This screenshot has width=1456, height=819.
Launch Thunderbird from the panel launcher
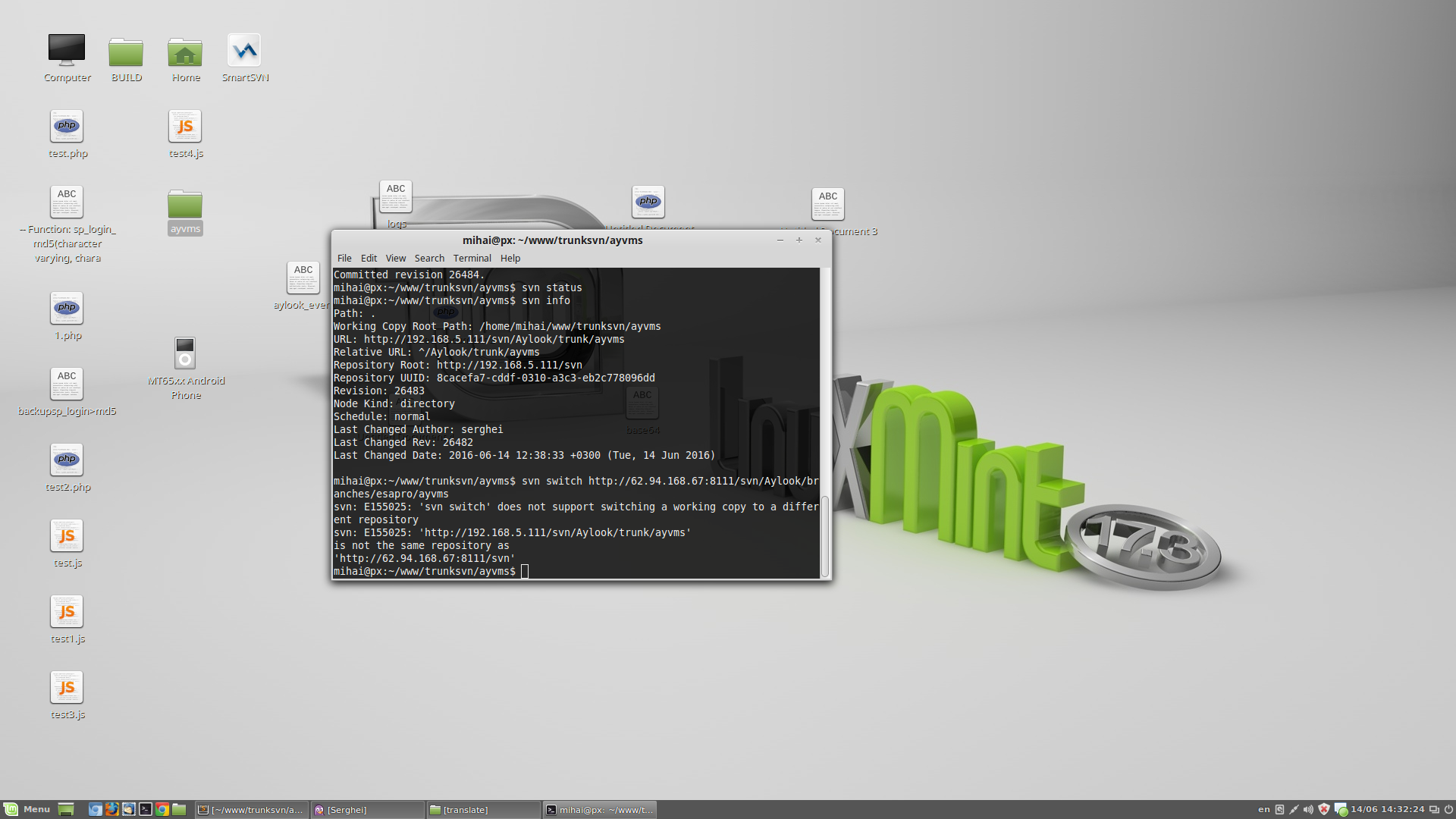pos(129,809)
